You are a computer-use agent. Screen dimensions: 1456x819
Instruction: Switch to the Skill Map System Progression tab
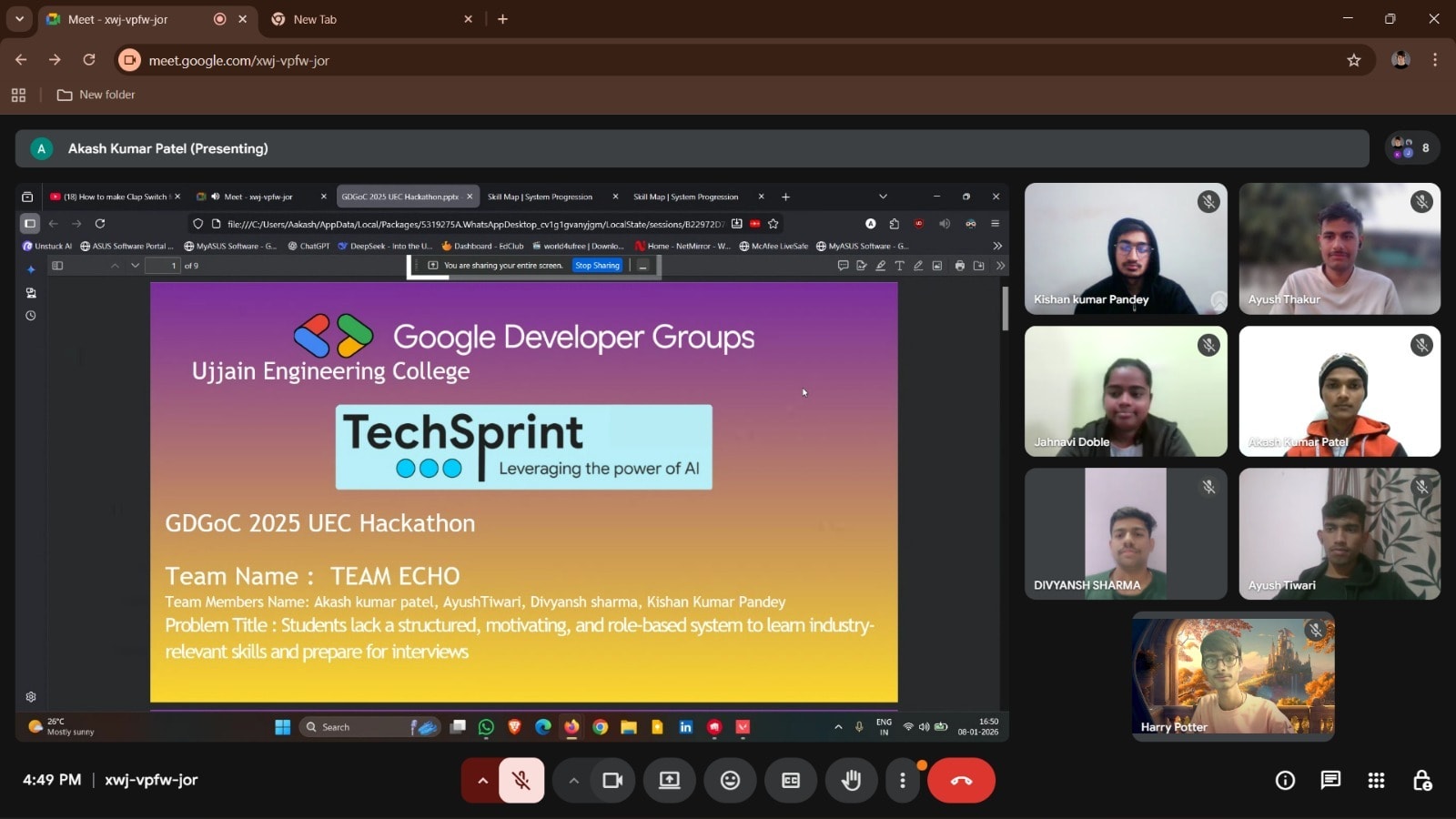click(x=541, y=197)
